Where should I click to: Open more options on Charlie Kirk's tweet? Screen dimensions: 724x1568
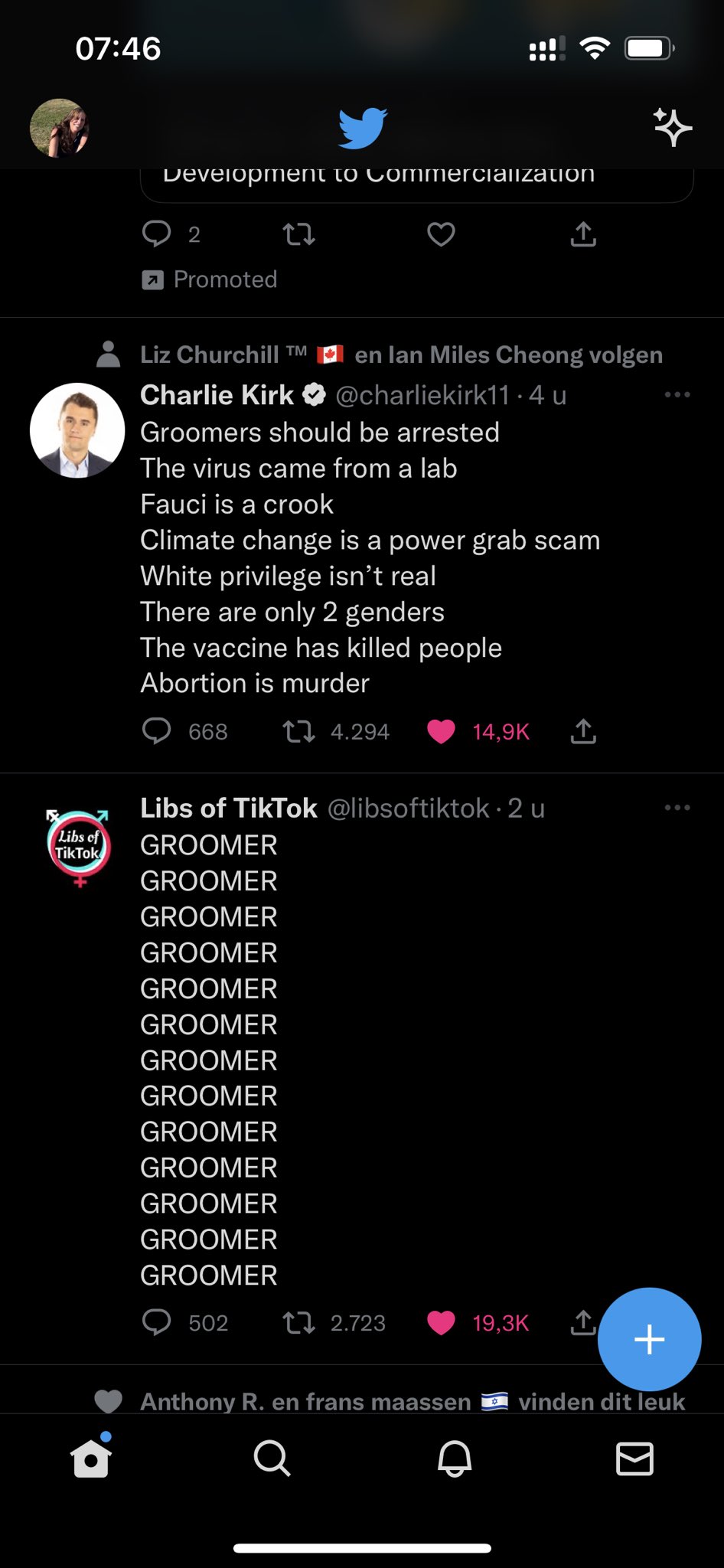pyautogui.click(x=677, y=394)
